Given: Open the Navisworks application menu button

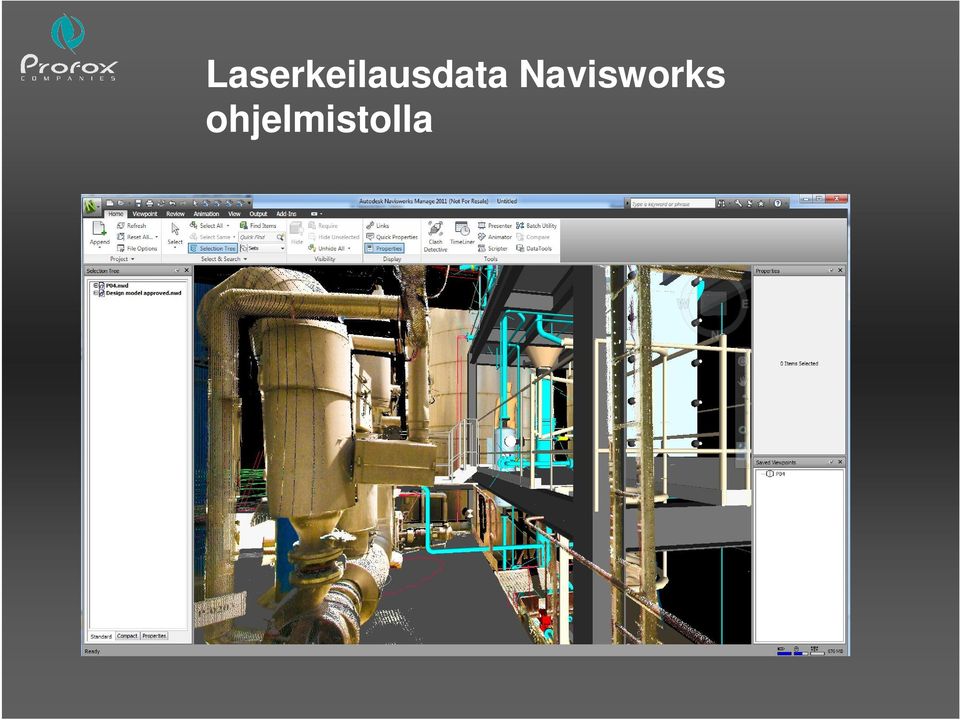Looking at the screenshot, I should [92, 206].
